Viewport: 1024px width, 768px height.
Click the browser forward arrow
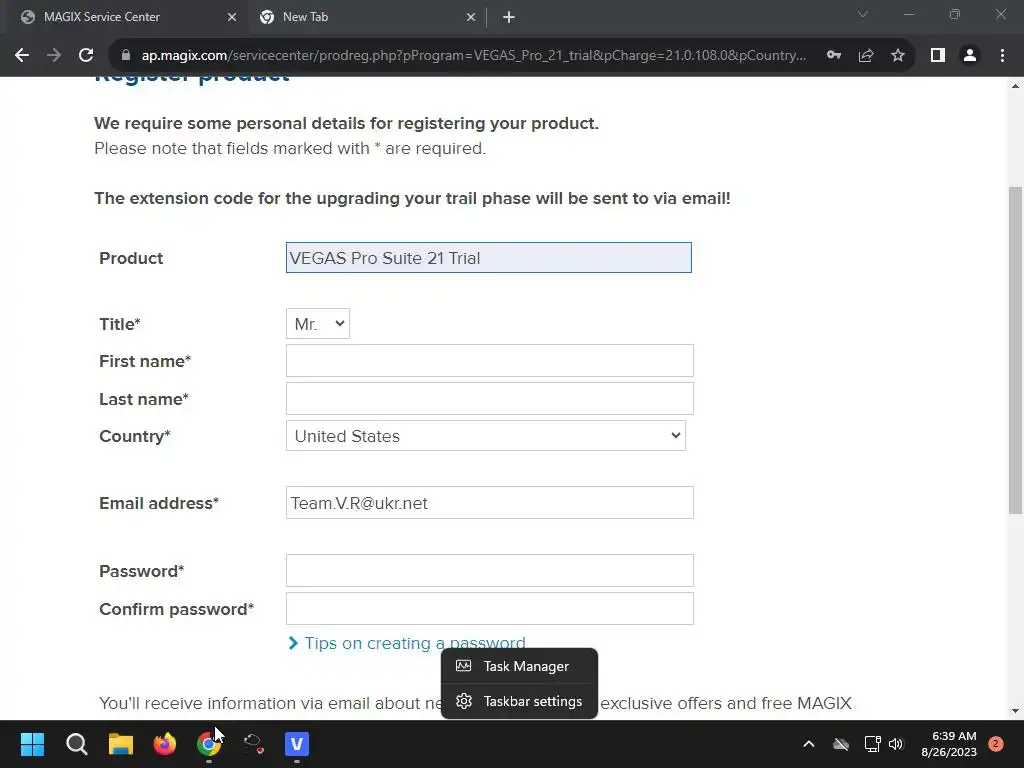(x=54, y=56)
